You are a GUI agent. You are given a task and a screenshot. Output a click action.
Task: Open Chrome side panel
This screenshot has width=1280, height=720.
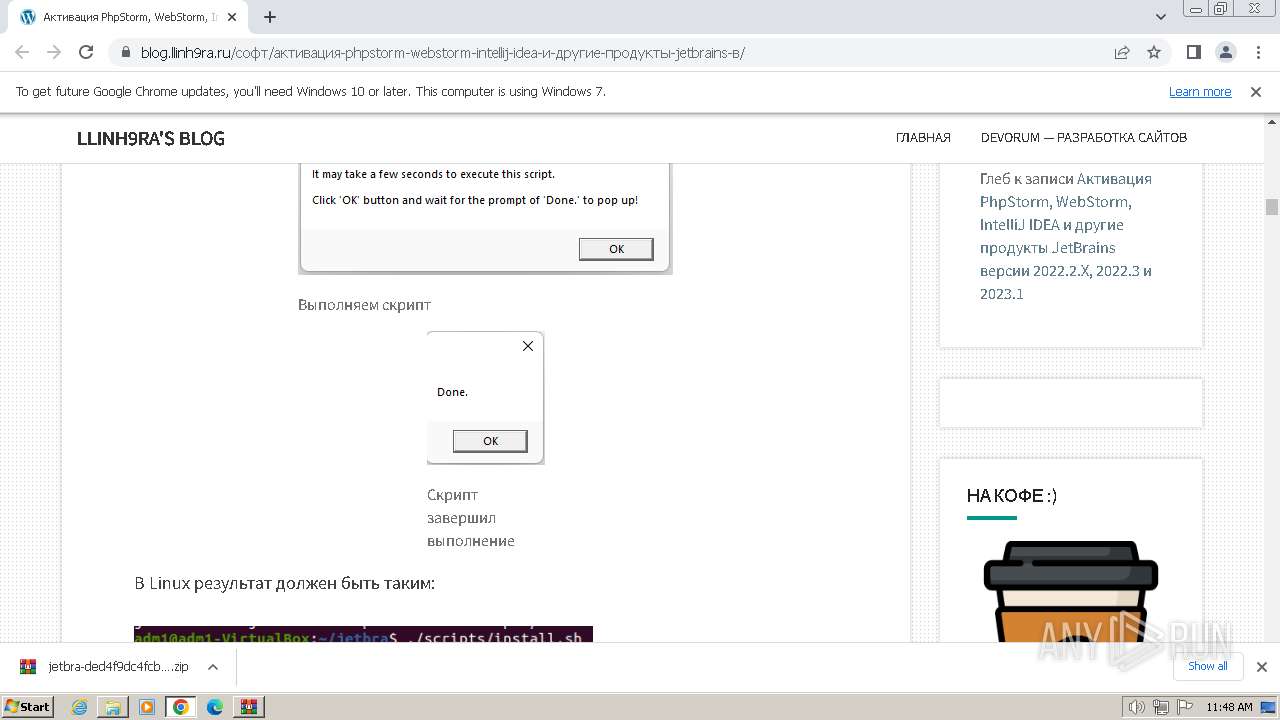(1193, 52)
